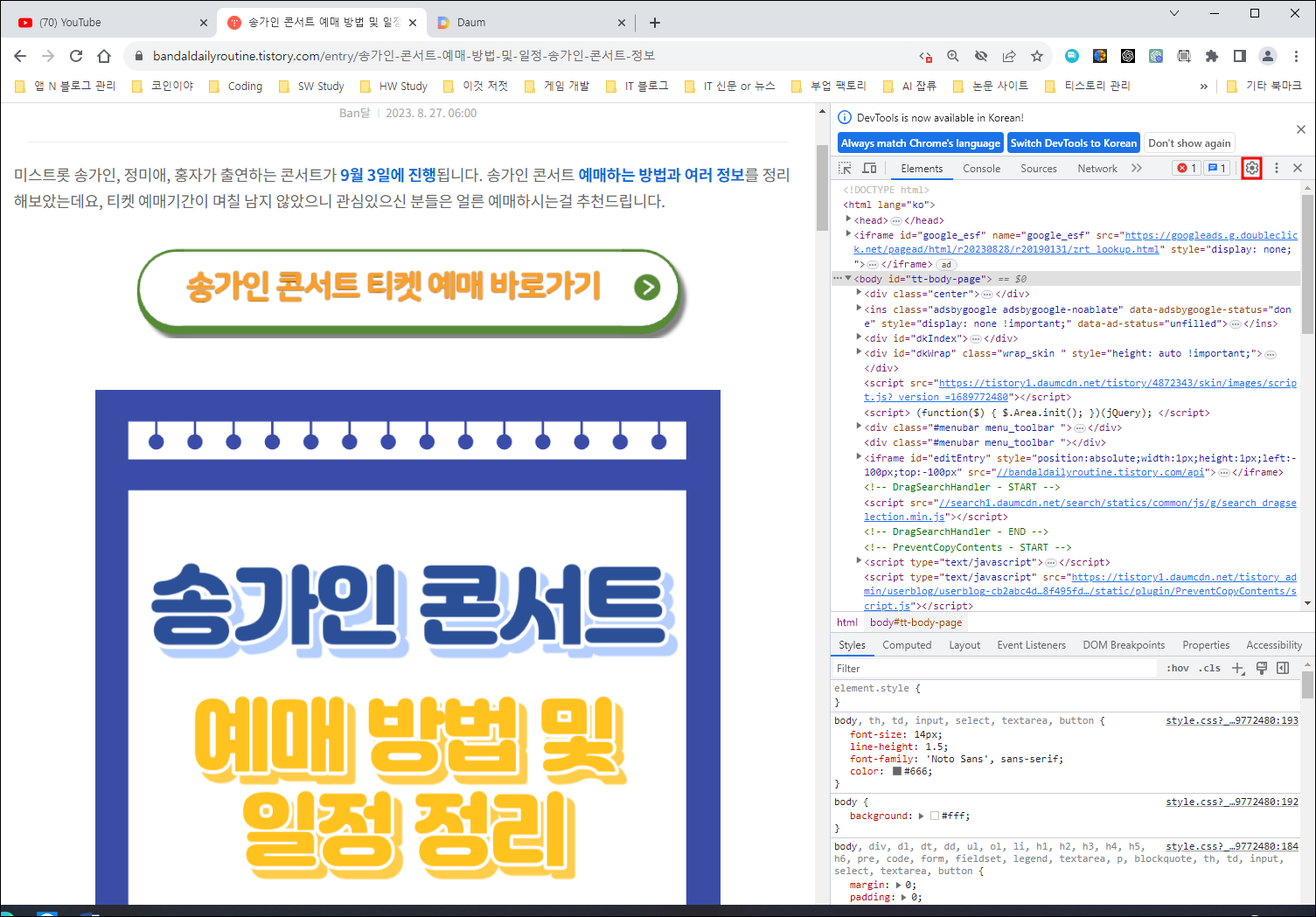Open the Chrome profile avatar
Screen dimensions: 1316x917
point(1268,56)
